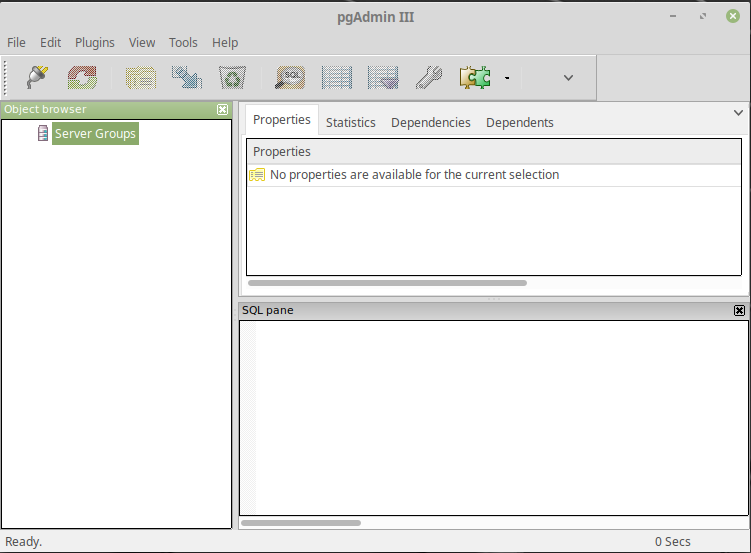Click the Properties column header
This screenshot has height=553, width=751.
click(494, 152)
